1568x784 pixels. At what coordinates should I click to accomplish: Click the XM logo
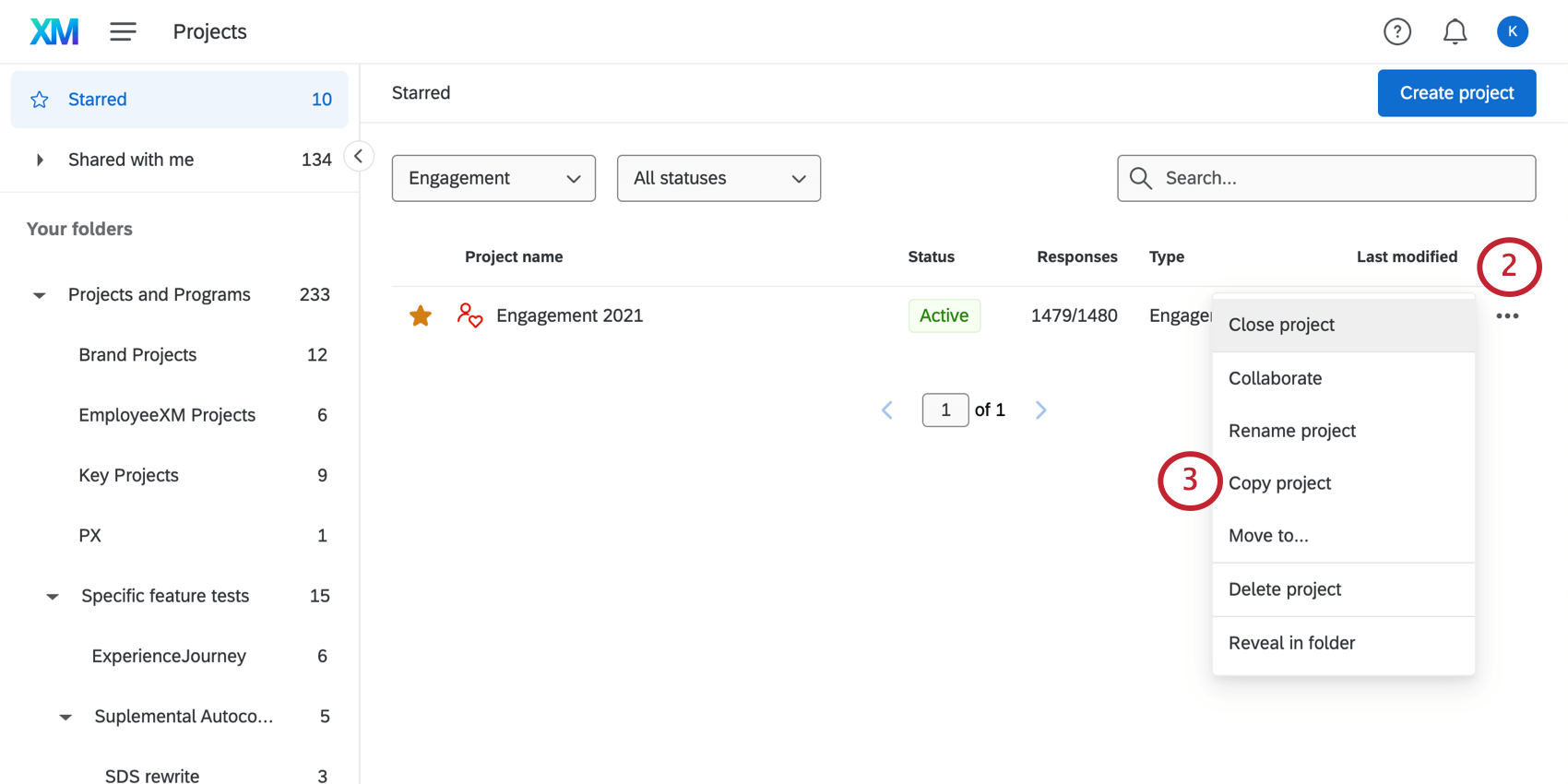[53, 30]
